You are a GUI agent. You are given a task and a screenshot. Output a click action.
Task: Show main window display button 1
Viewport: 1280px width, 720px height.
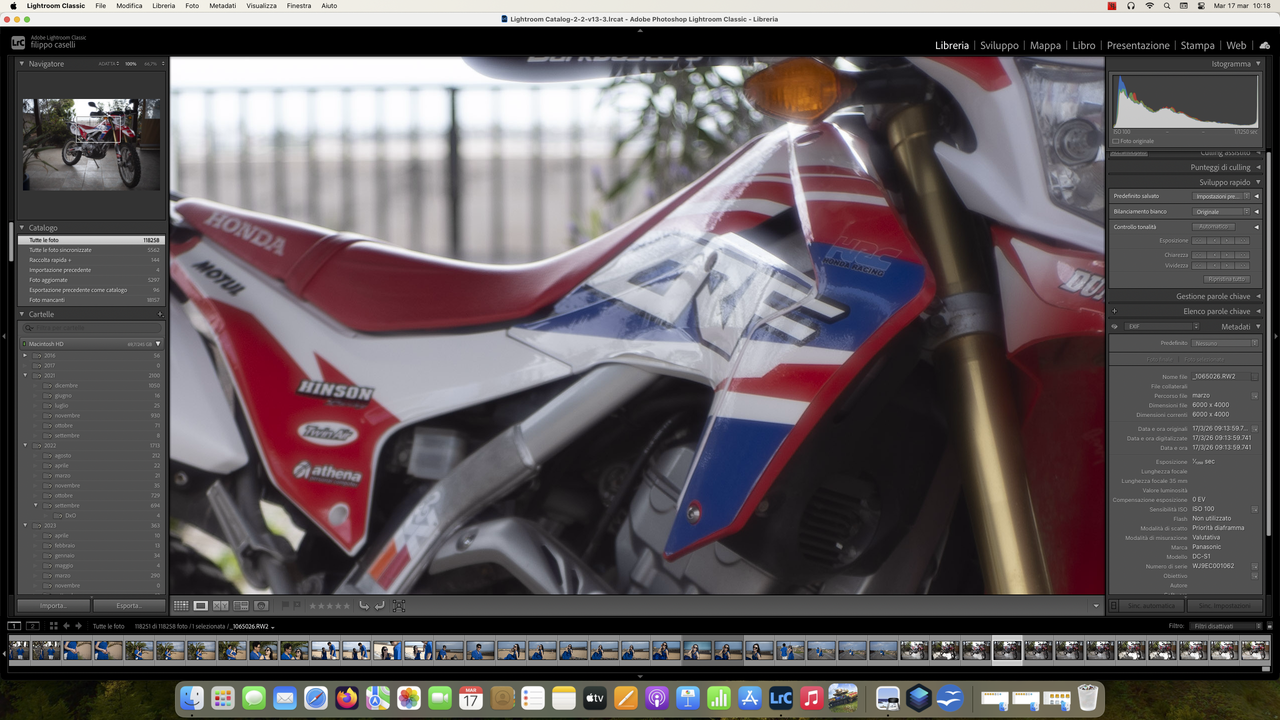[x=14, y=626]
